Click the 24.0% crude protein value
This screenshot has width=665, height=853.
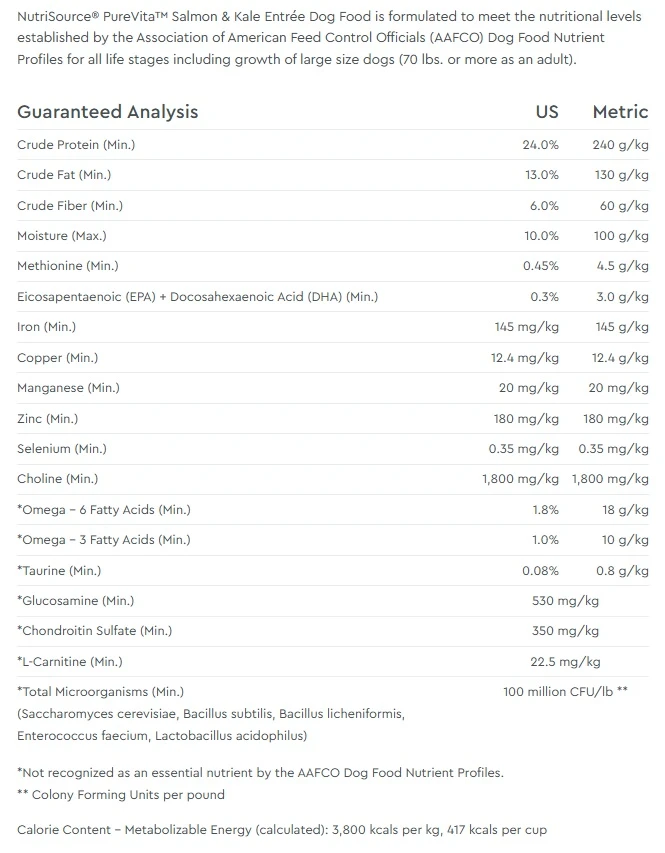coord(540,145)
